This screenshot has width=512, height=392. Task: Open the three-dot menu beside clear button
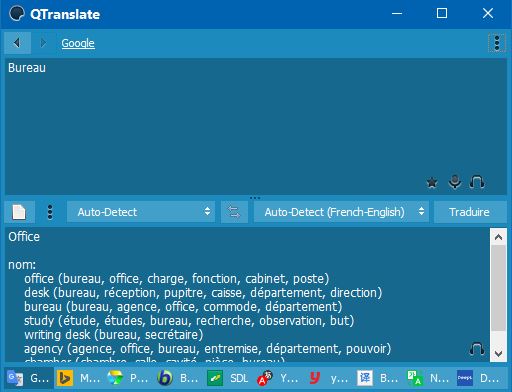pyautogui.click(x=50, y=212)
